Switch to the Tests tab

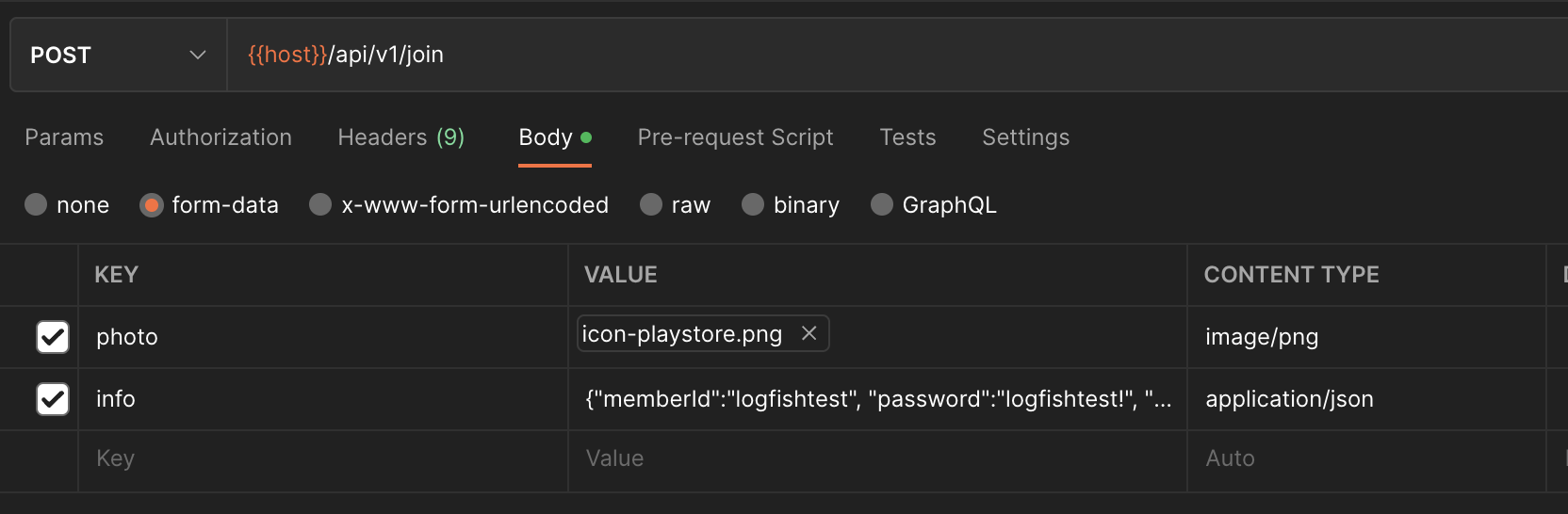907,137
